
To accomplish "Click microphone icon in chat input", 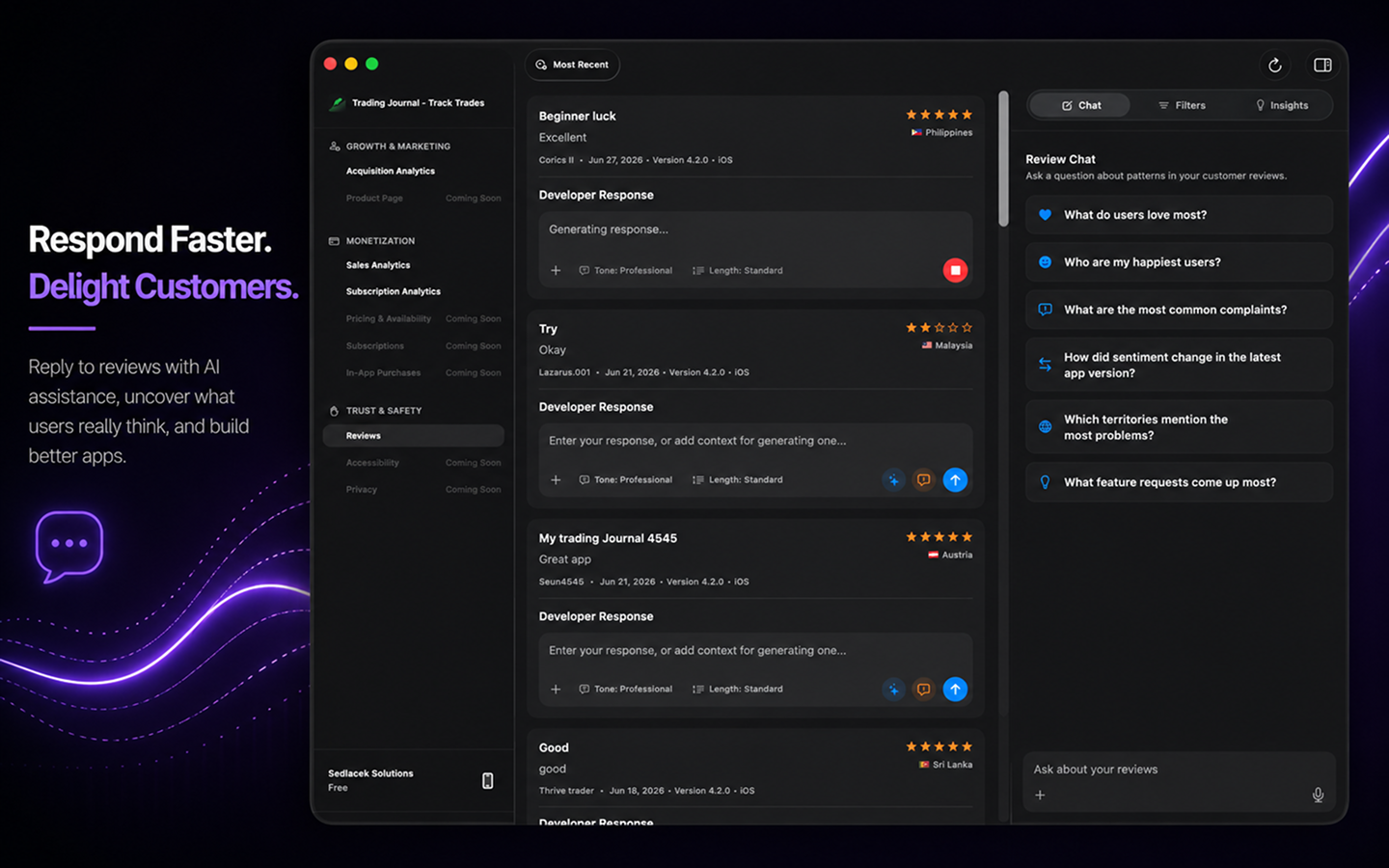I will (x=1318, y=795).
